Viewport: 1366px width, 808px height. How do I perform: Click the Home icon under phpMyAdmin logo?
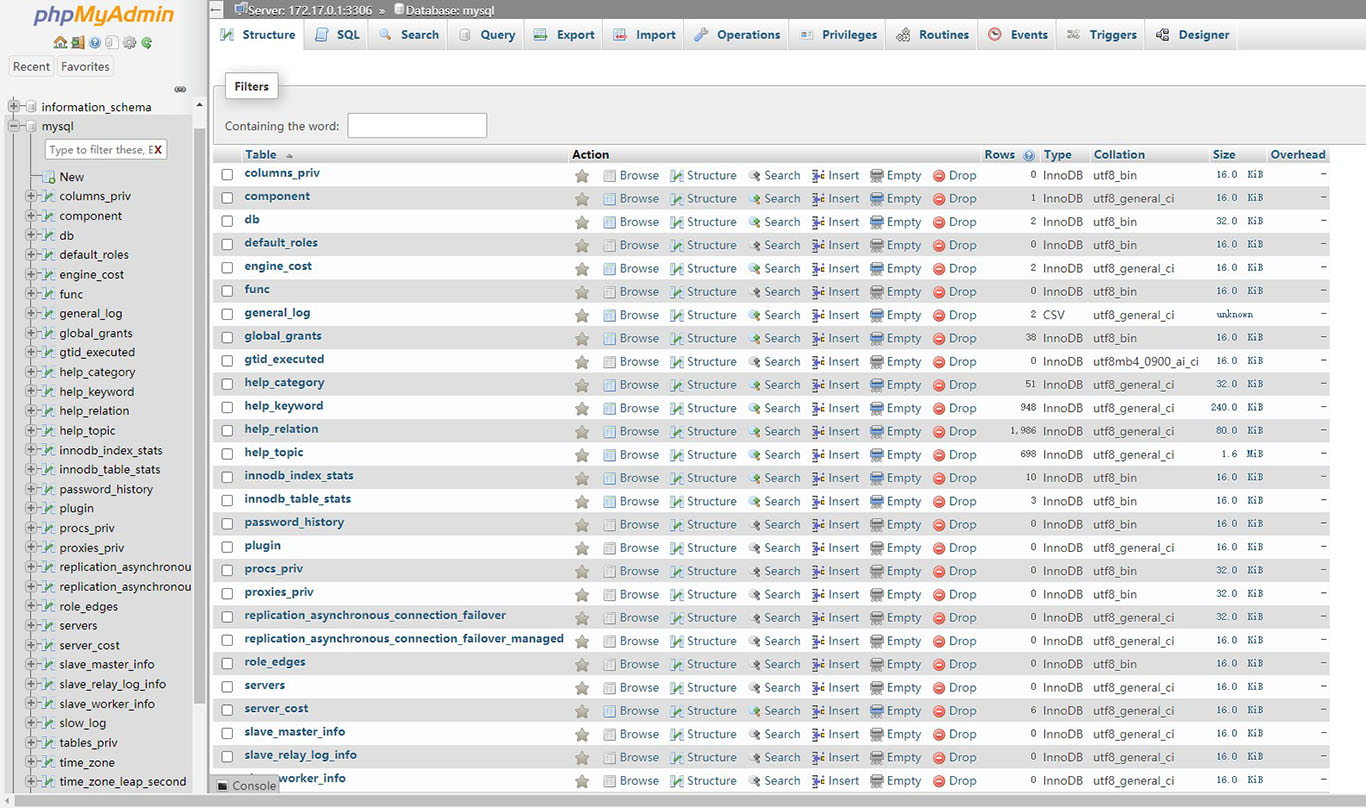coord(60,43)
